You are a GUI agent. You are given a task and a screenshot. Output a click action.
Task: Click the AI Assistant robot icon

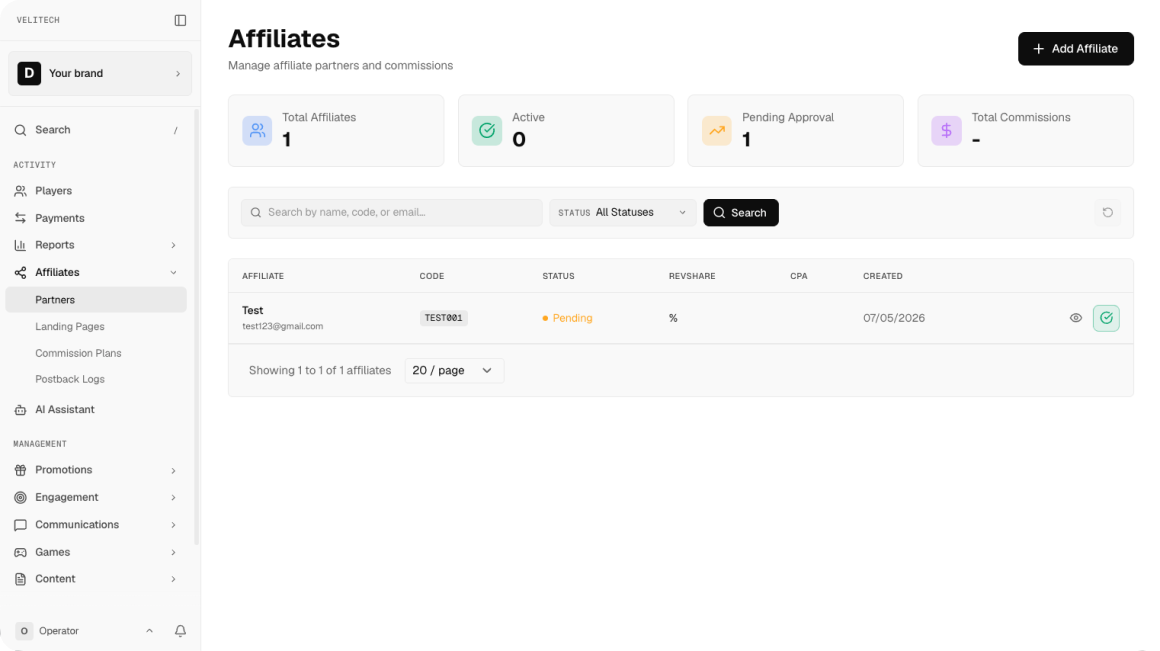pos(20,410)
